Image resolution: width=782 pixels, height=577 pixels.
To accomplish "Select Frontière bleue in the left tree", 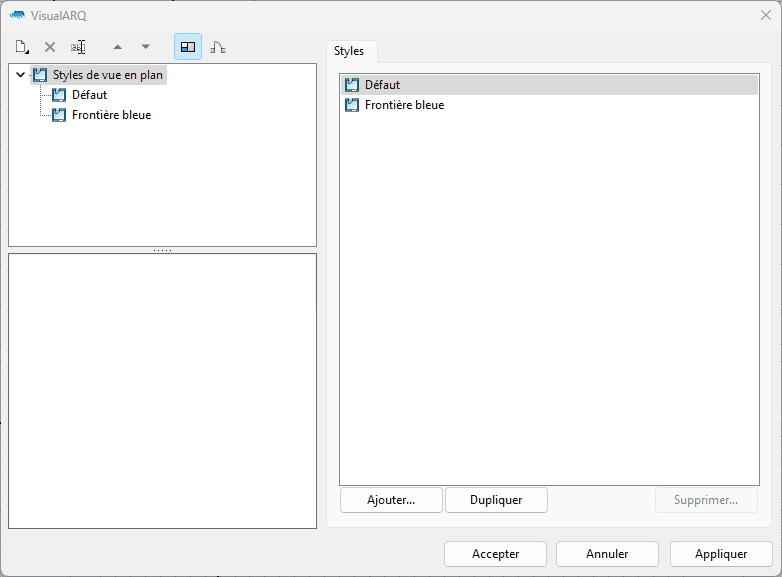I will (111, 115).
